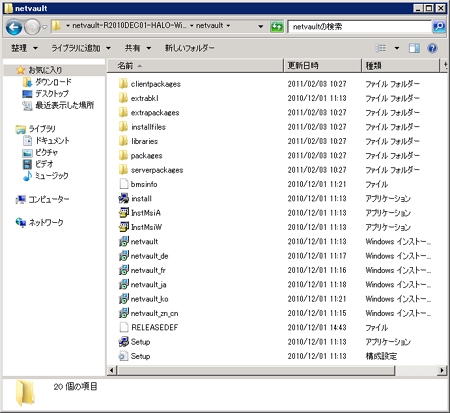Image resolution: width=450 pixels, height=413 pixels.
Task: Open the ビデオ library
Action: (44, 164)
